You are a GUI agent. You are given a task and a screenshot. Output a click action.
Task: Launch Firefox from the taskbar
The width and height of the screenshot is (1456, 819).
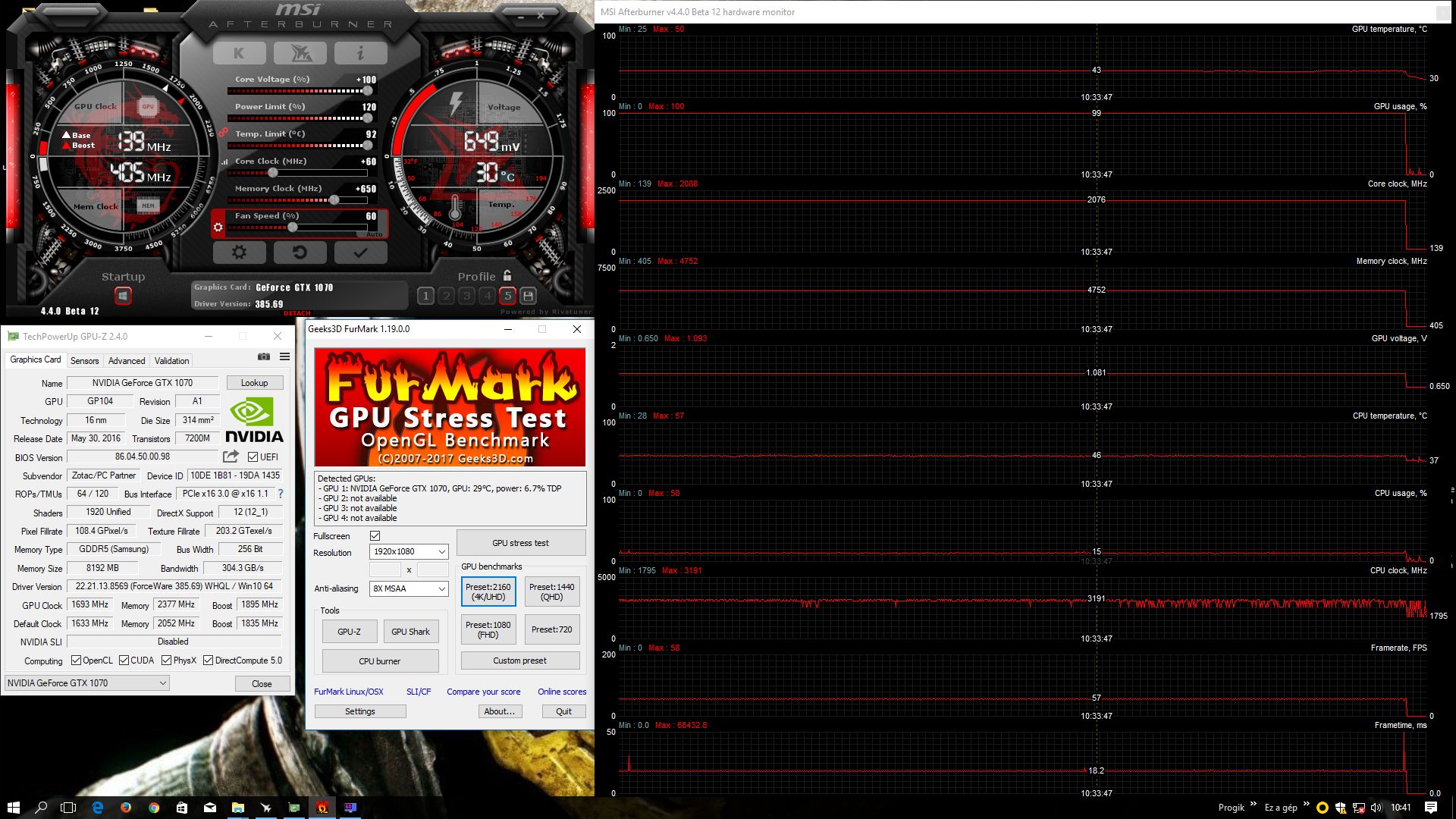tap(125, 808)
